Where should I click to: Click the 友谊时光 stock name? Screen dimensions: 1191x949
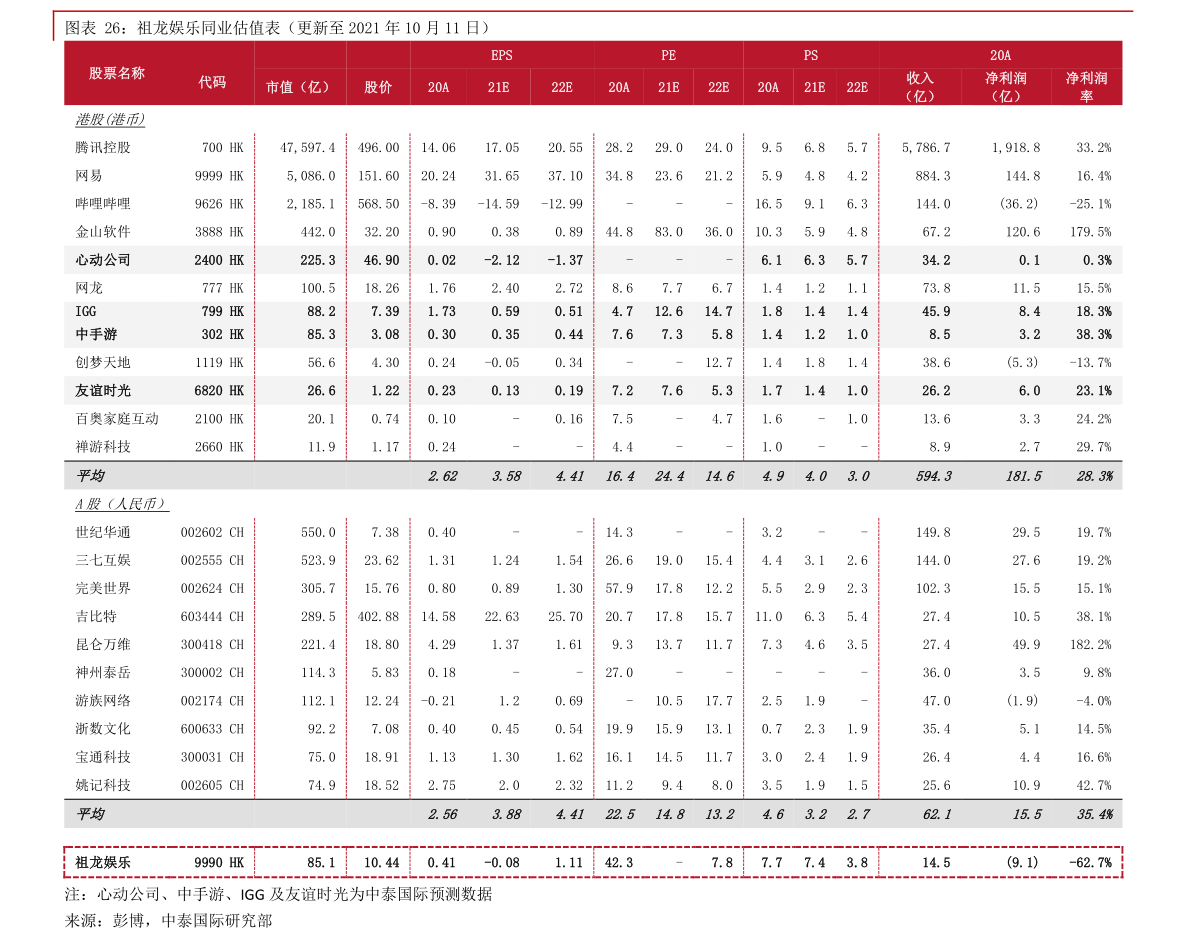[103, 391]
